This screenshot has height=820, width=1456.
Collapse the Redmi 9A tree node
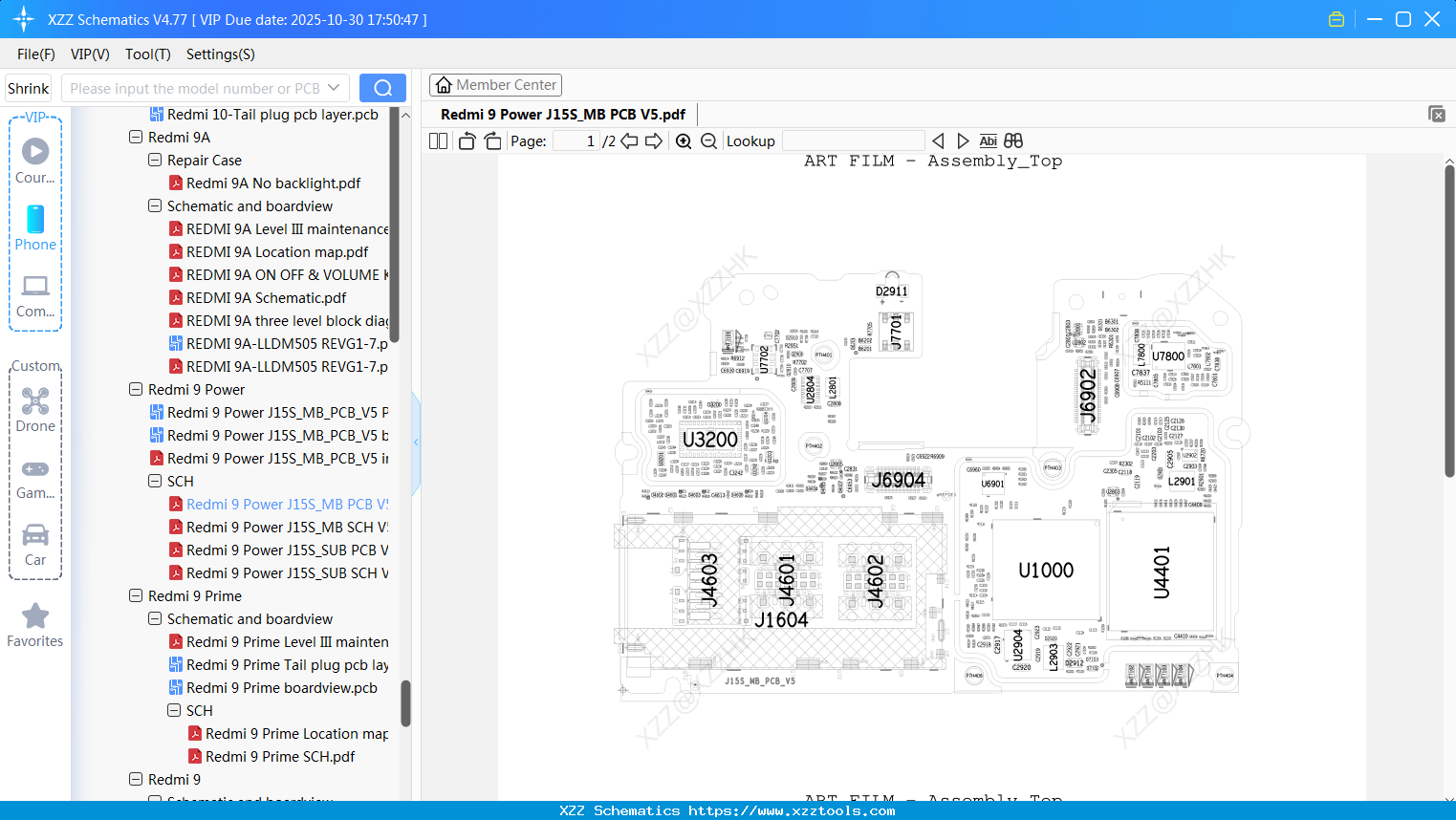(x=136, y=137)
